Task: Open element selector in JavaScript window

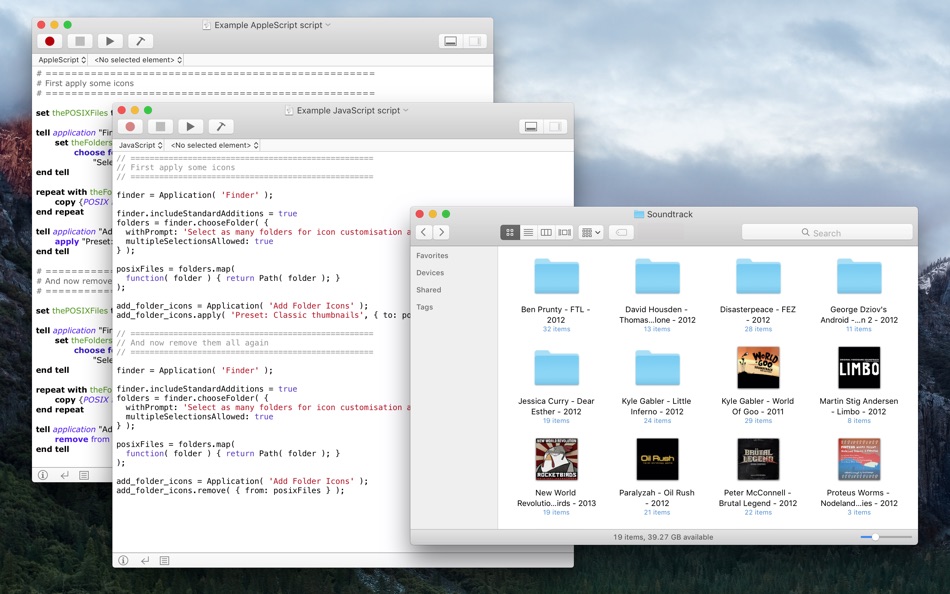Action: (x=214, y=145)
